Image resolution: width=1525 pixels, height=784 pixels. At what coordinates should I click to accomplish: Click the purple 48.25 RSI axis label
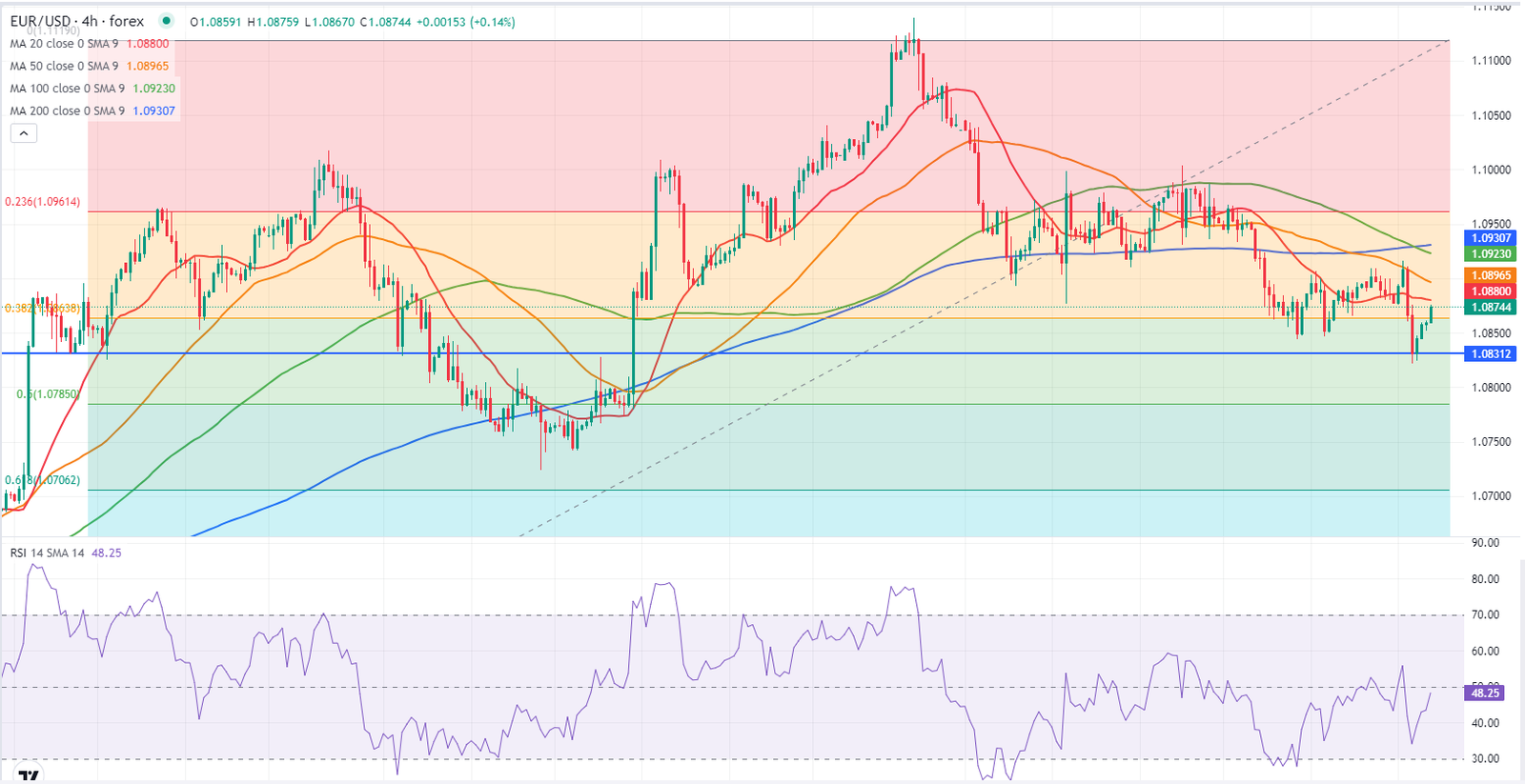coord(1485,693)
